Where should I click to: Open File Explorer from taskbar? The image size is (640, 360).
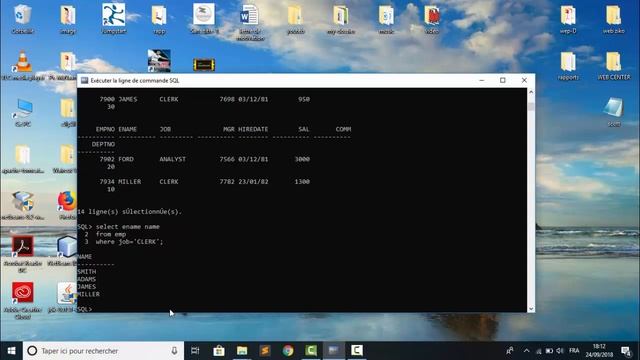tap(242, 351)
